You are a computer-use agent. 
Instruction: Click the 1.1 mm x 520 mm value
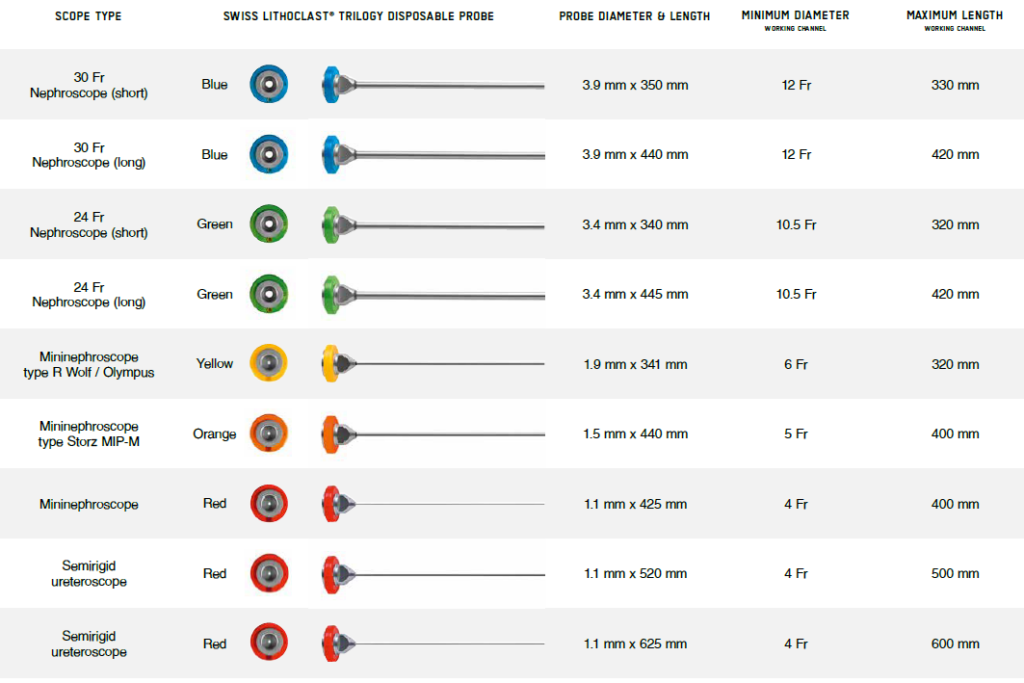(x=635, y=574)
